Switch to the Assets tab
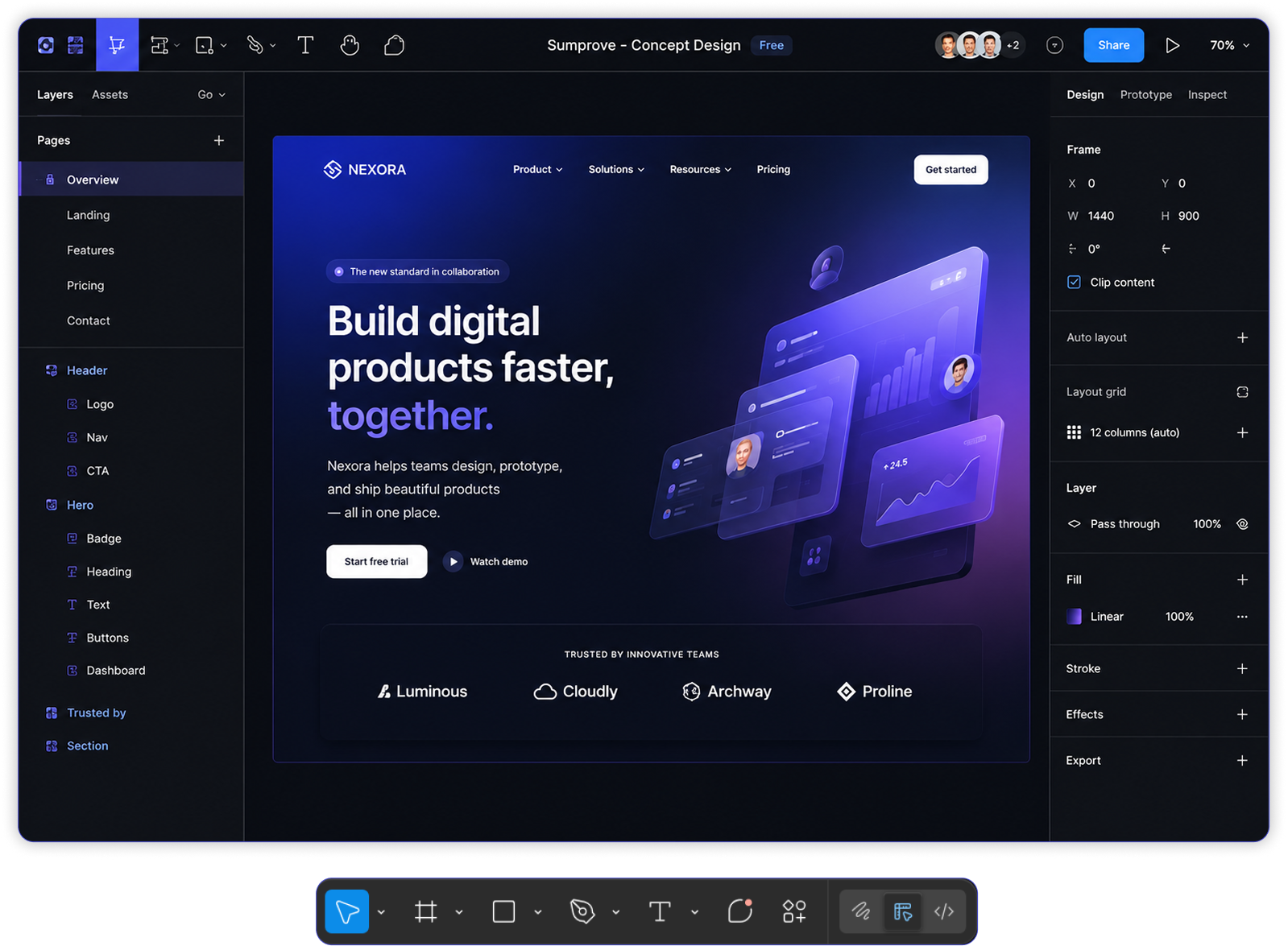The width and height of the screenshot is (1288, 946). pos(110,94)
